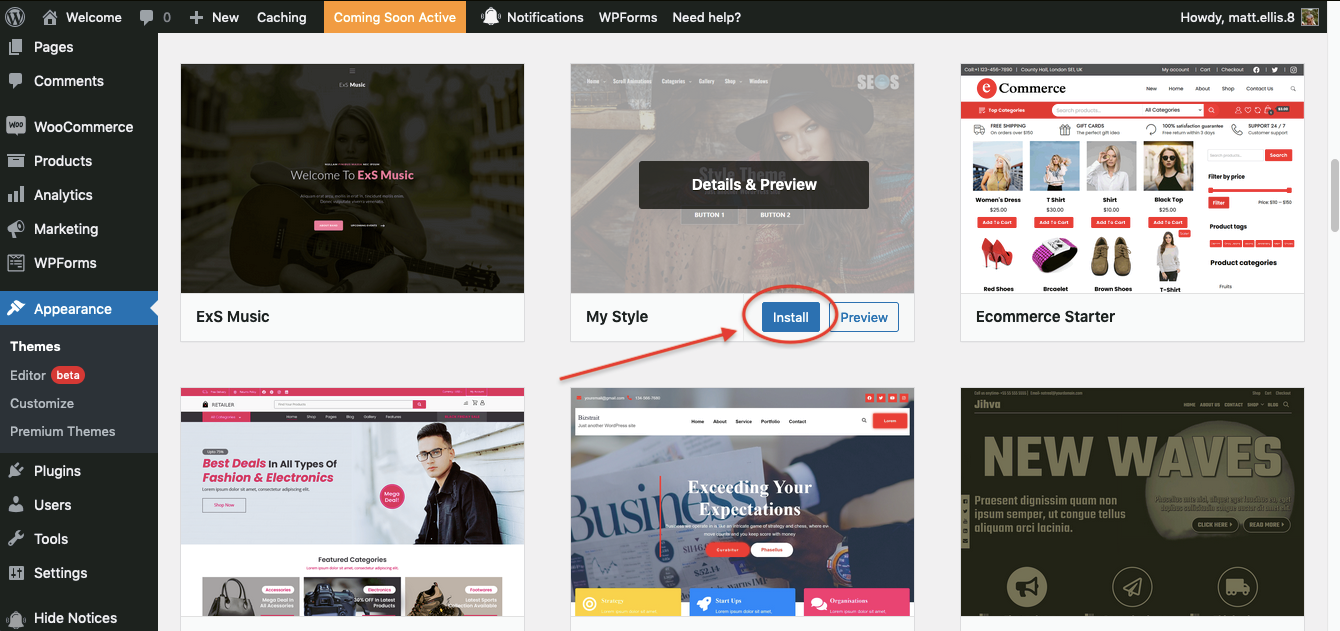
Task: Open the Need help? menu
Action: (707, 17)
